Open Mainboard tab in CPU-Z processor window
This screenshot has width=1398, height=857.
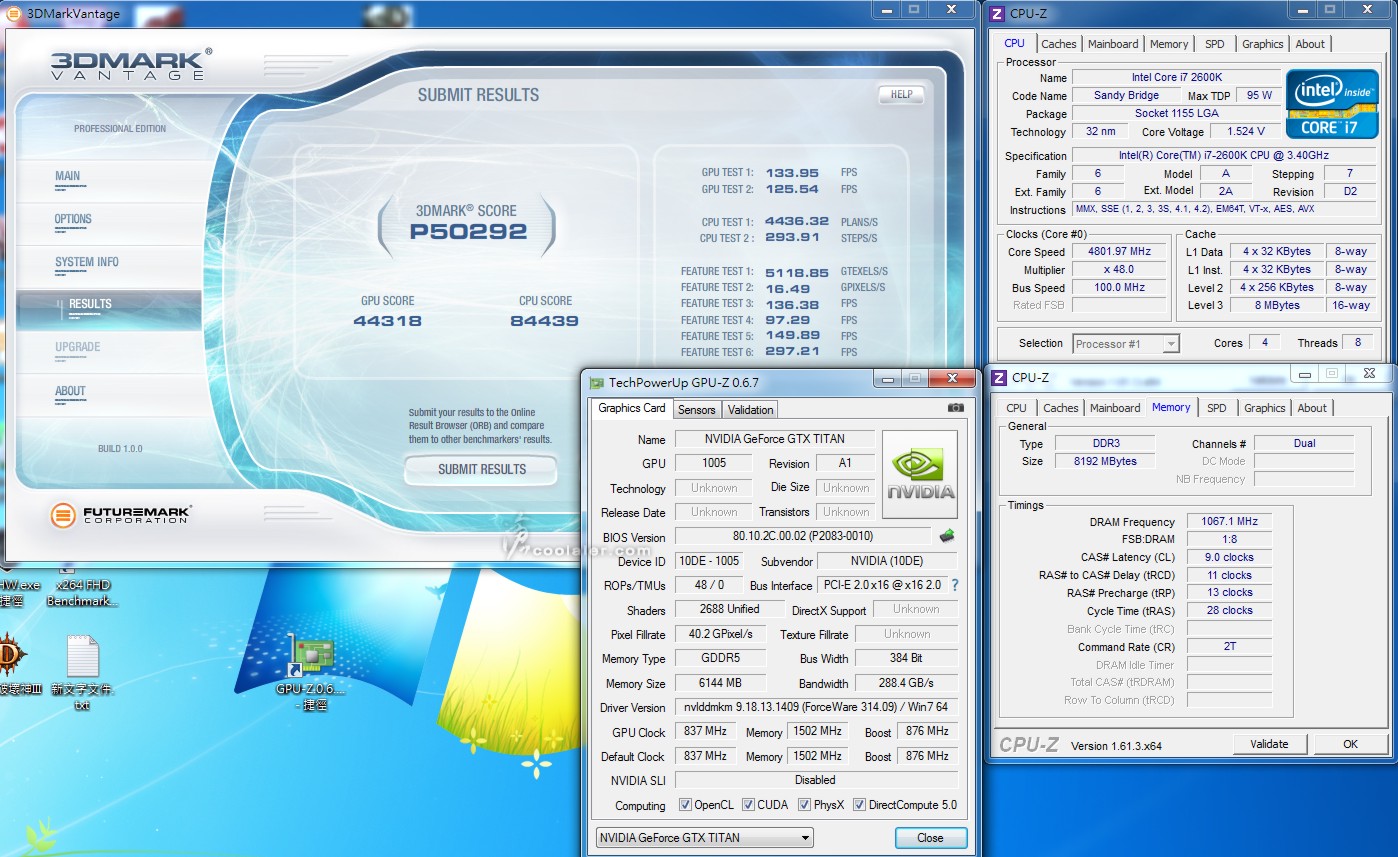point(1113,44)
